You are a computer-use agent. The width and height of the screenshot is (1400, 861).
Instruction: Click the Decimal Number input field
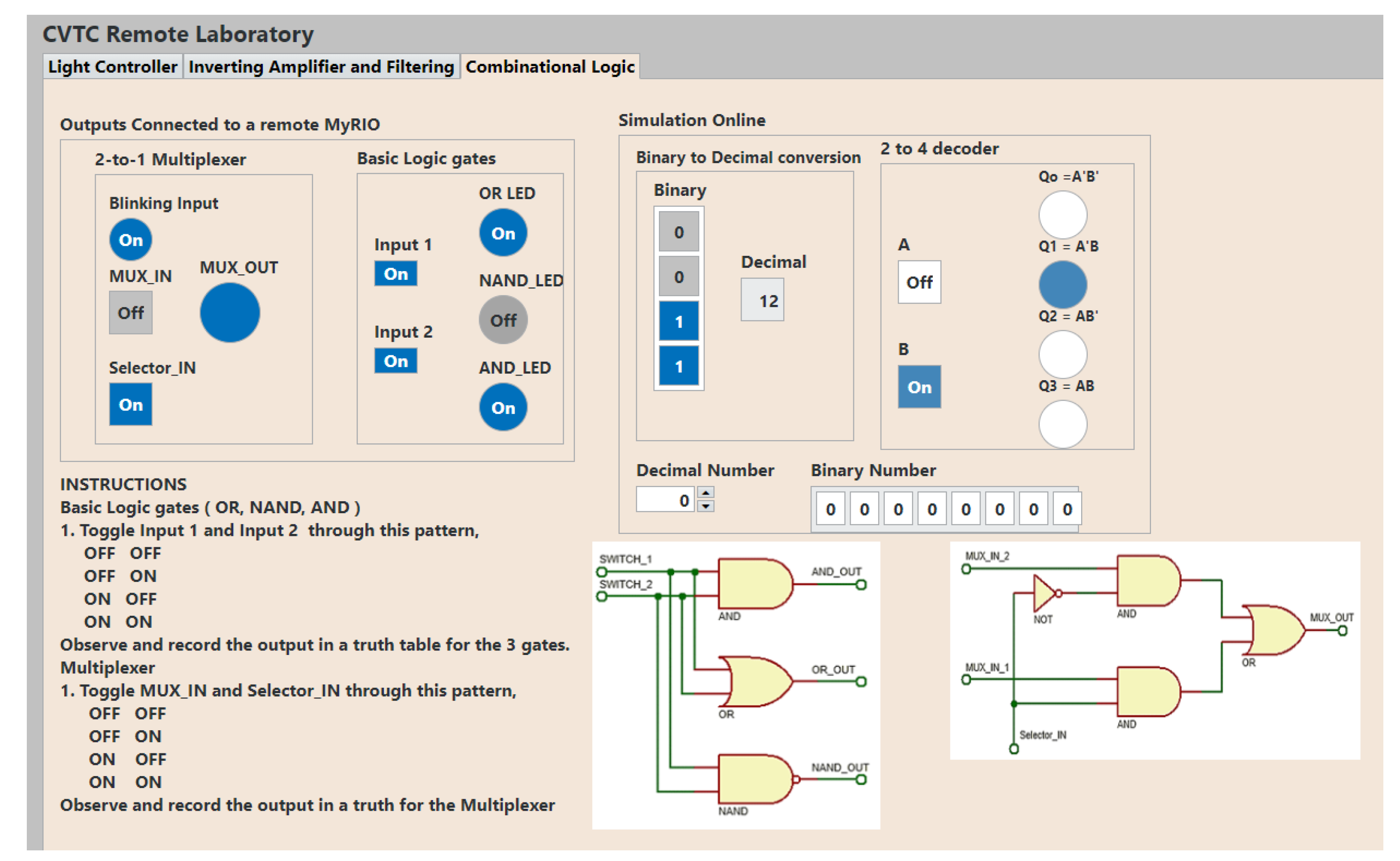coord(664,500)
